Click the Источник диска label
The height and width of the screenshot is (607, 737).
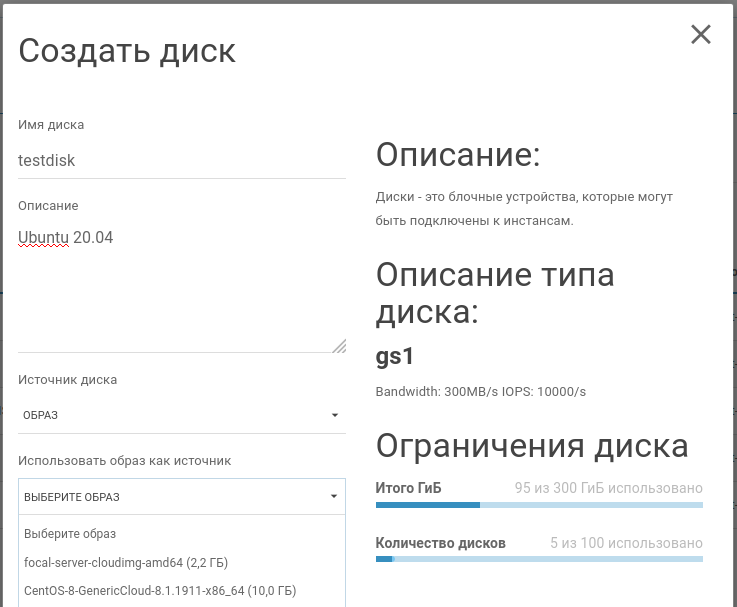pyautogui.click(x=67, y=380)
